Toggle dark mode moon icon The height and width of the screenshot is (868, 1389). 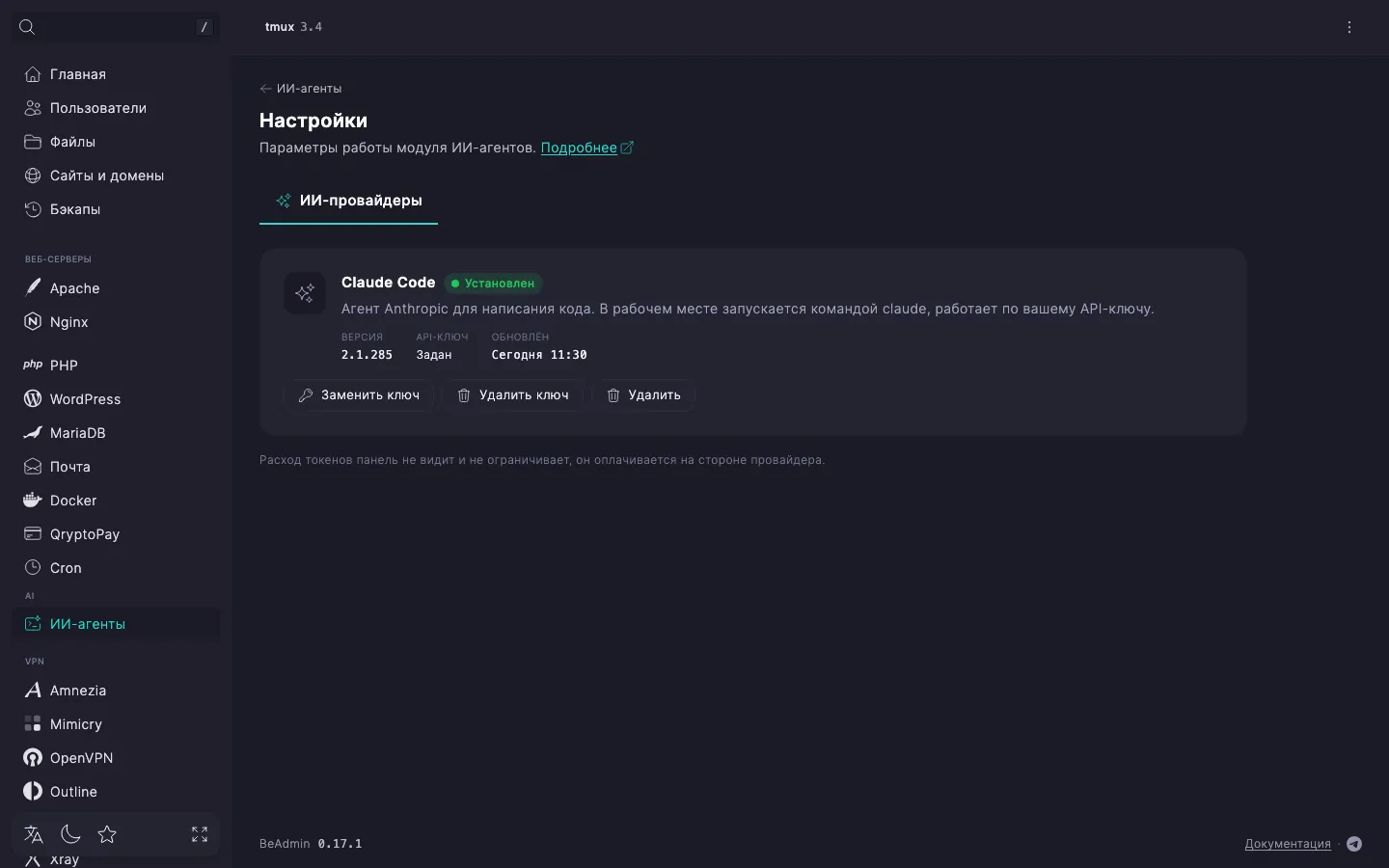coord(70,834)
